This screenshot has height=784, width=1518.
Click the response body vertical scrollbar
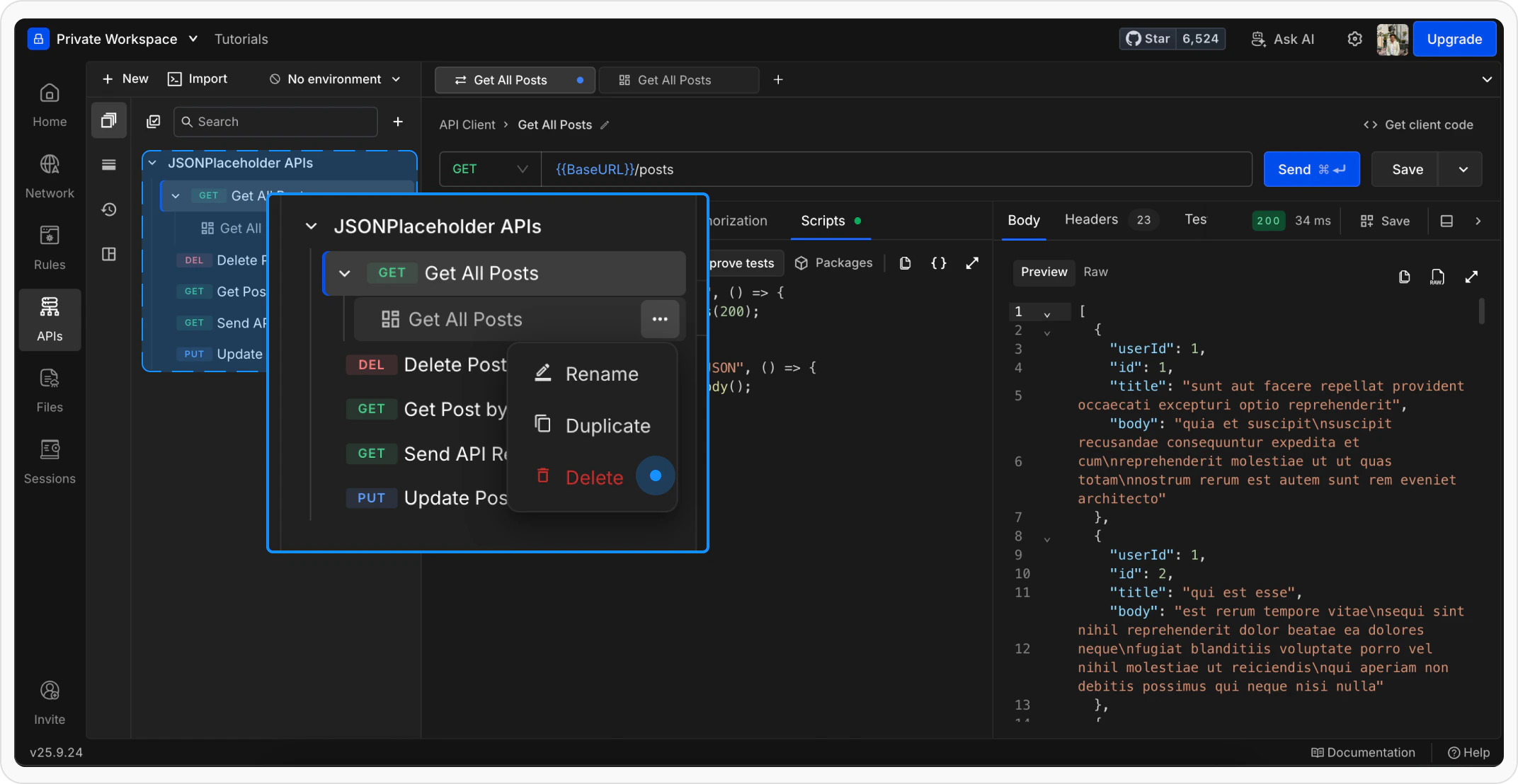[x=1480, y=311]
